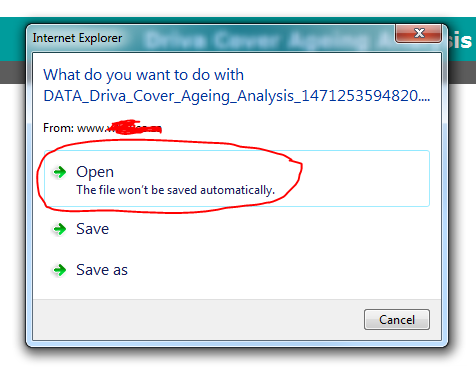Click the dark gray bar left of dialog
476x387 pixels.
[x=13, y=72]
